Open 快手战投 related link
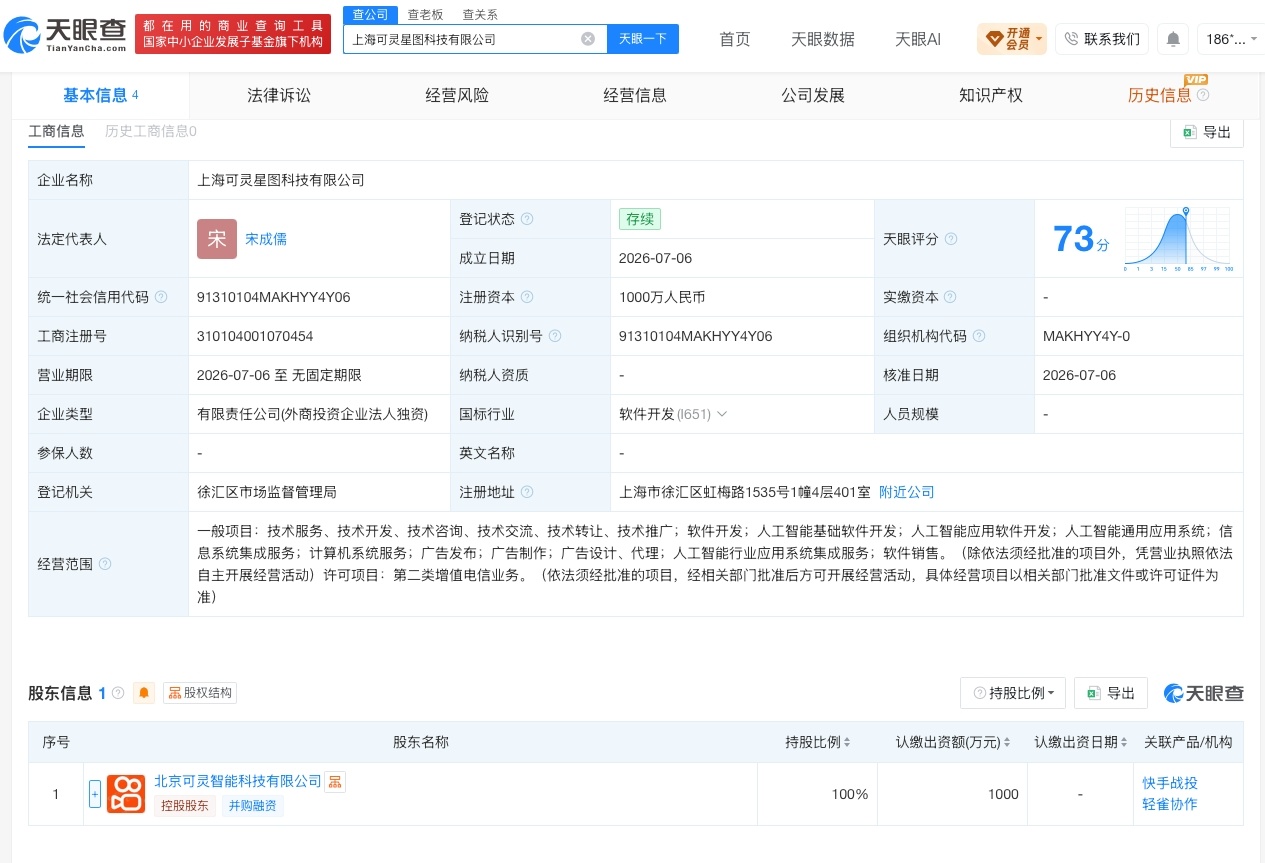 click(1170, 783)
